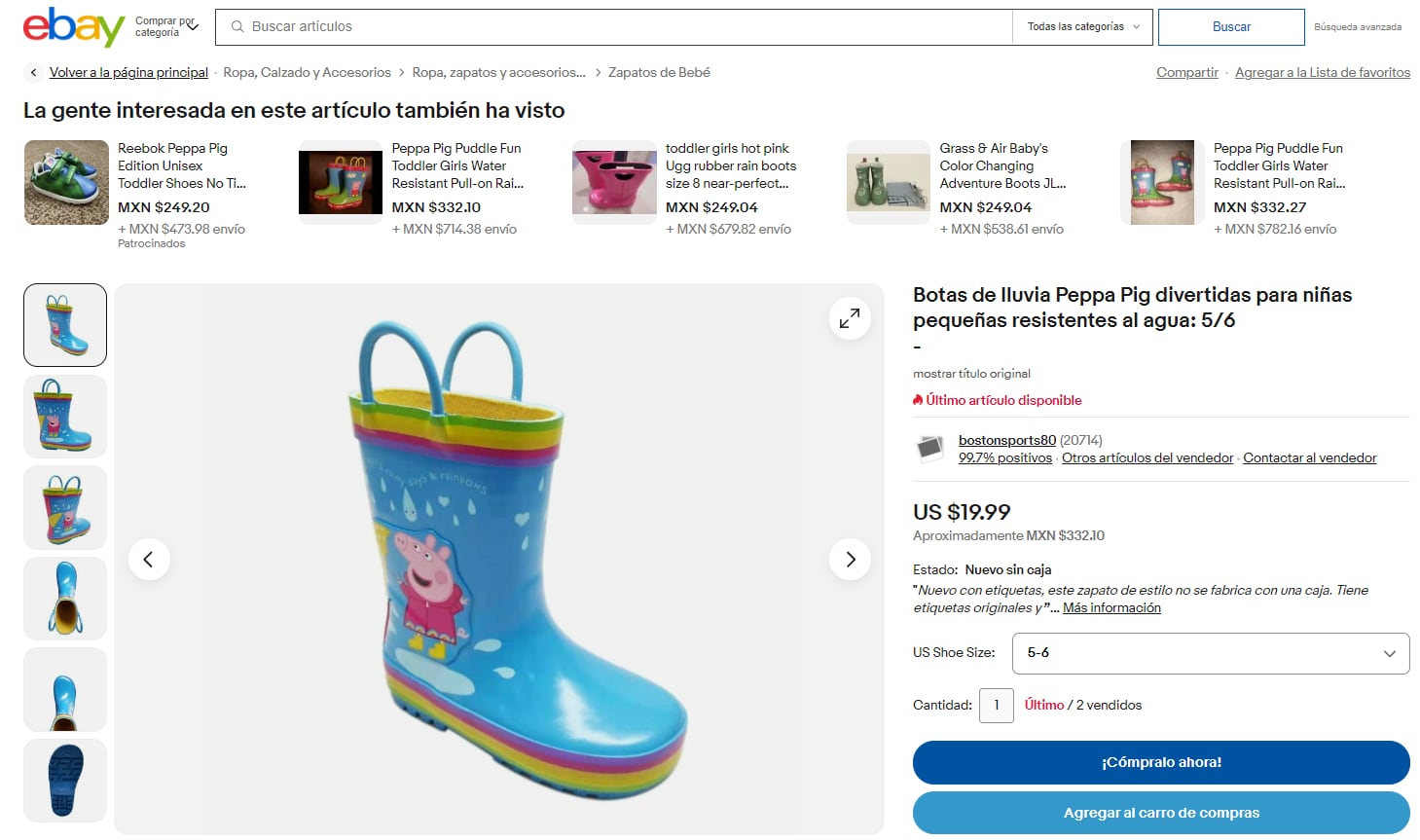
Task: Open the US Shoe Size 5-6 dropdown
Action: coord(1209,653)
